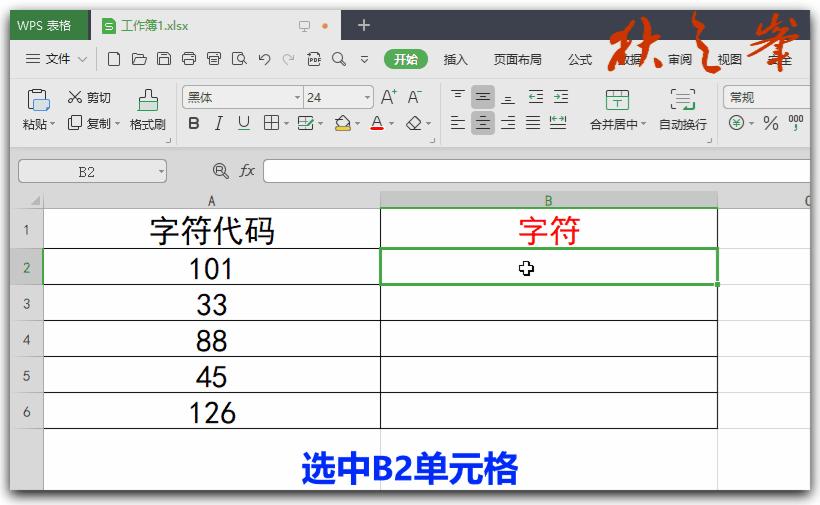
Task: Toggle Italic formatting
Action: pos(219,123)
